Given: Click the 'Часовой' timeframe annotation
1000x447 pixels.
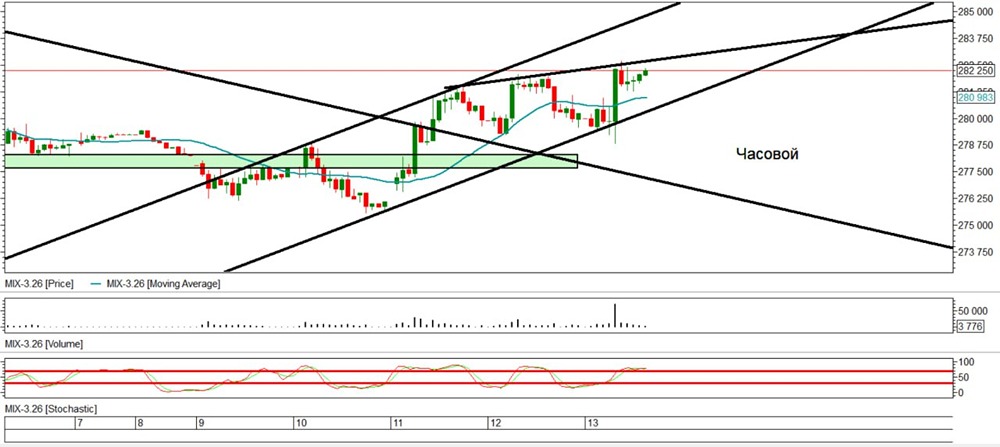Looking at the screenshot, I should (x=767, y=154).
